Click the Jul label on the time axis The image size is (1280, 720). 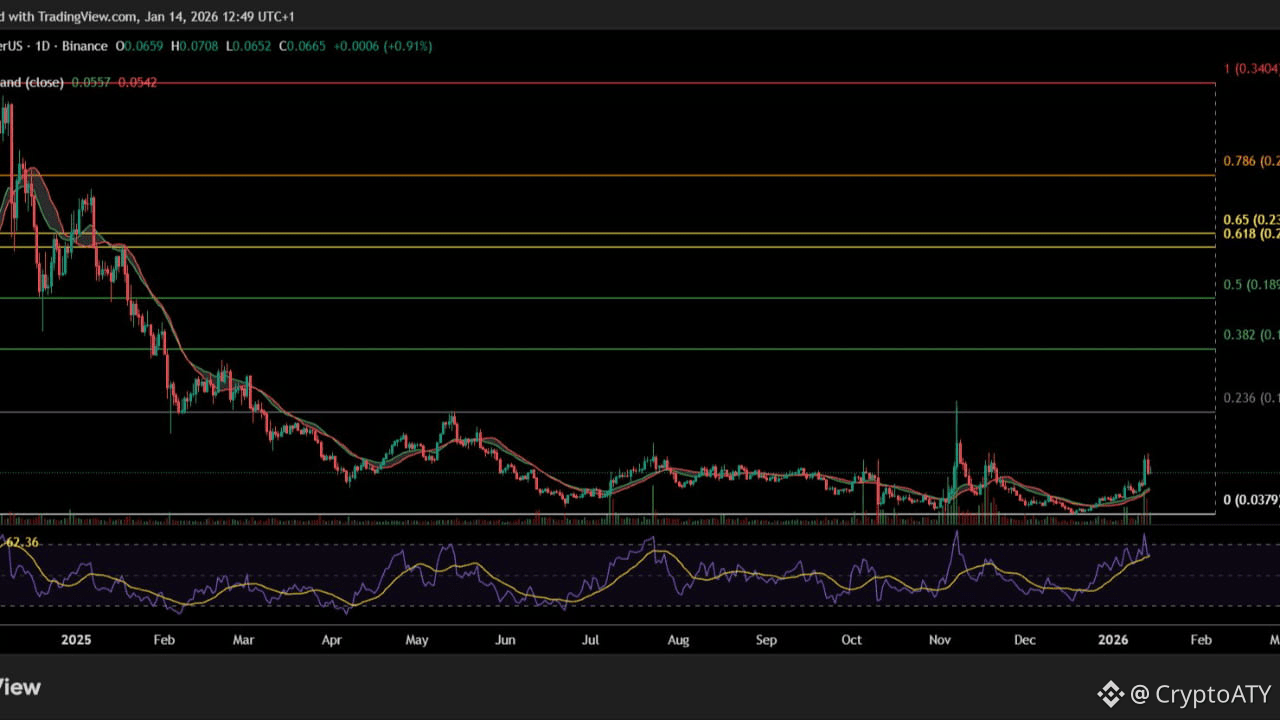[591, 639]
